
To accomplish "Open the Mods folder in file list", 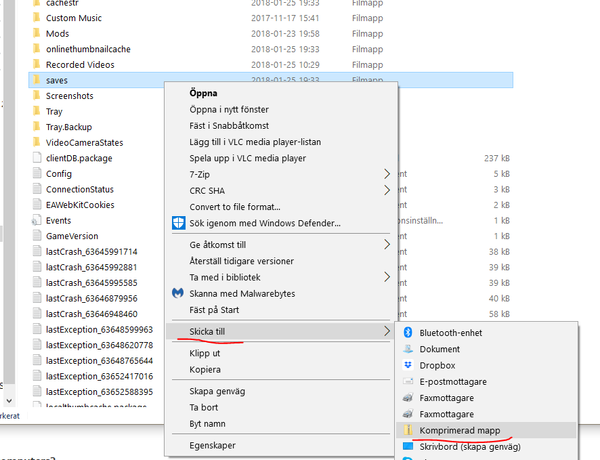I will click(57, 33).
